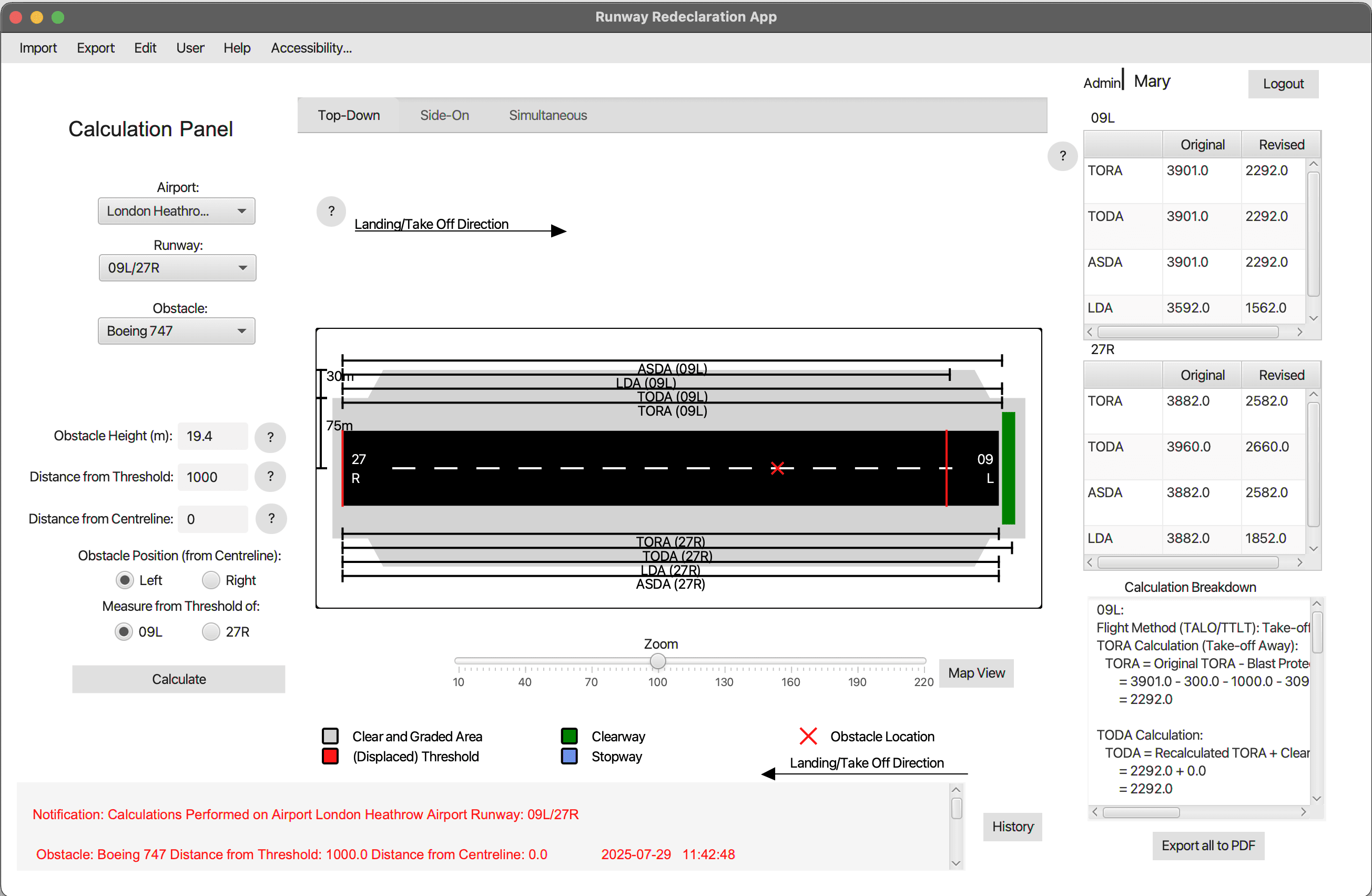Click the Obstacle Height input field
The image size is (1372, 896).
(213, 437)
